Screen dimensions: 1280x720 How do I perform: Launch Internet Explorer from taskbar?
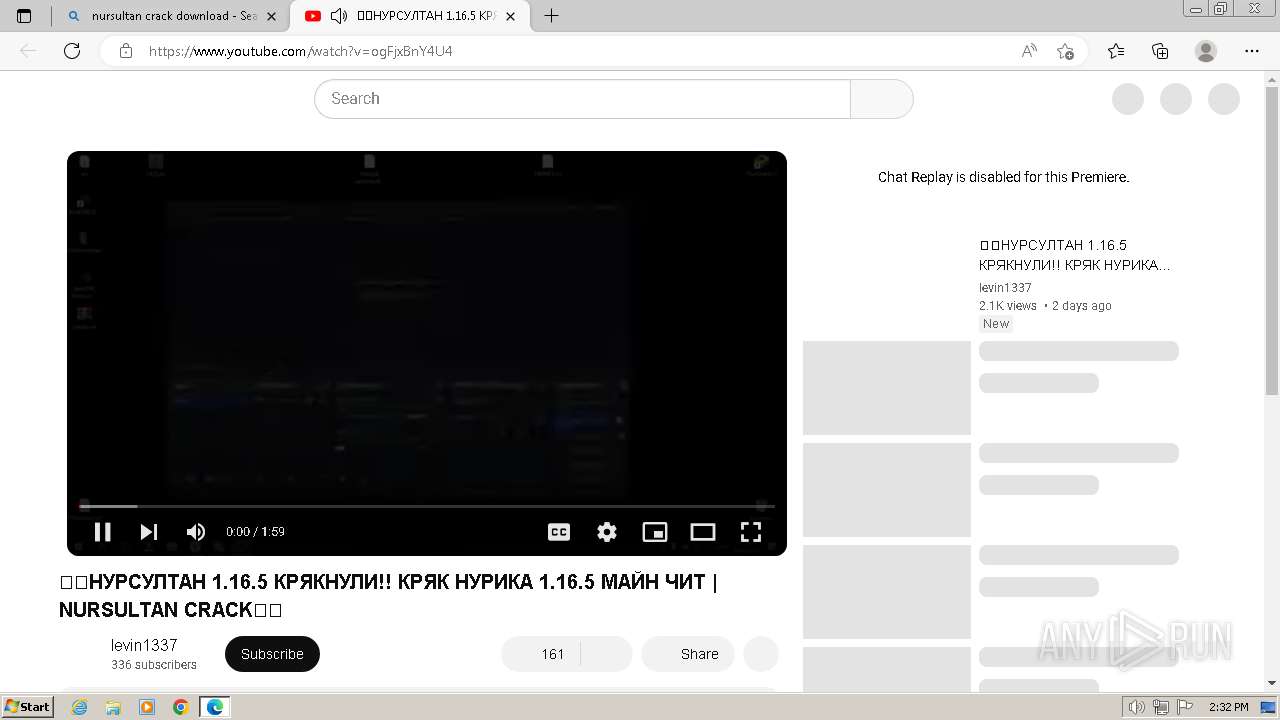80,707
